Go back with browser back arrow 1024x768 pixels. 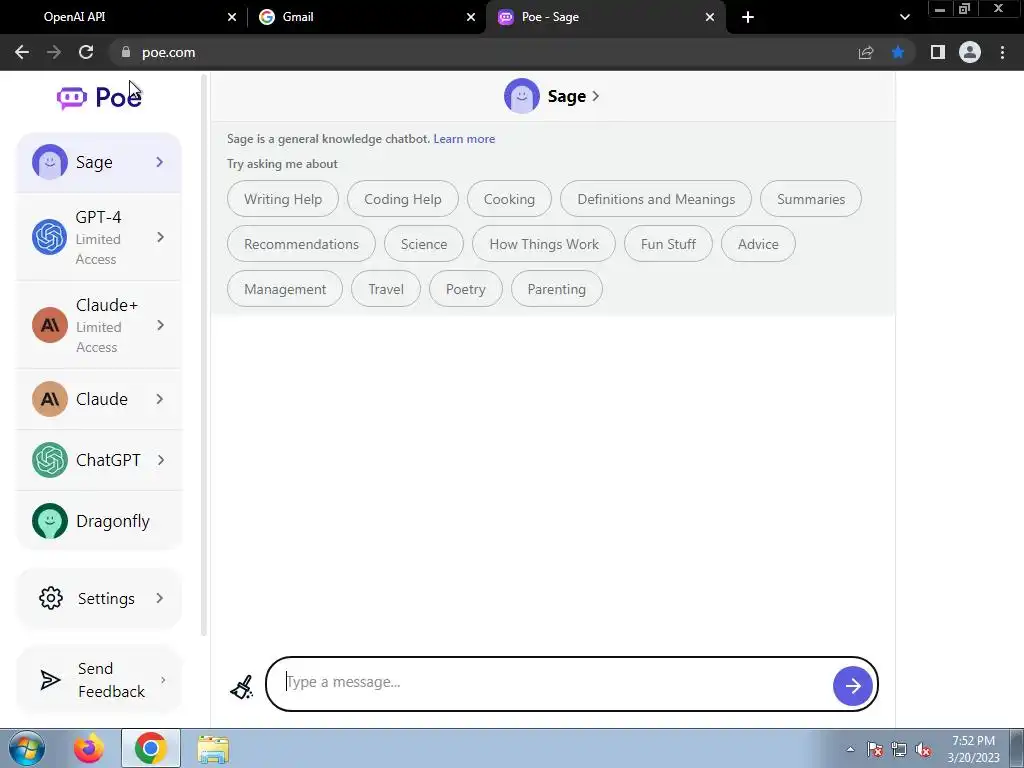(x=22, y=52)
